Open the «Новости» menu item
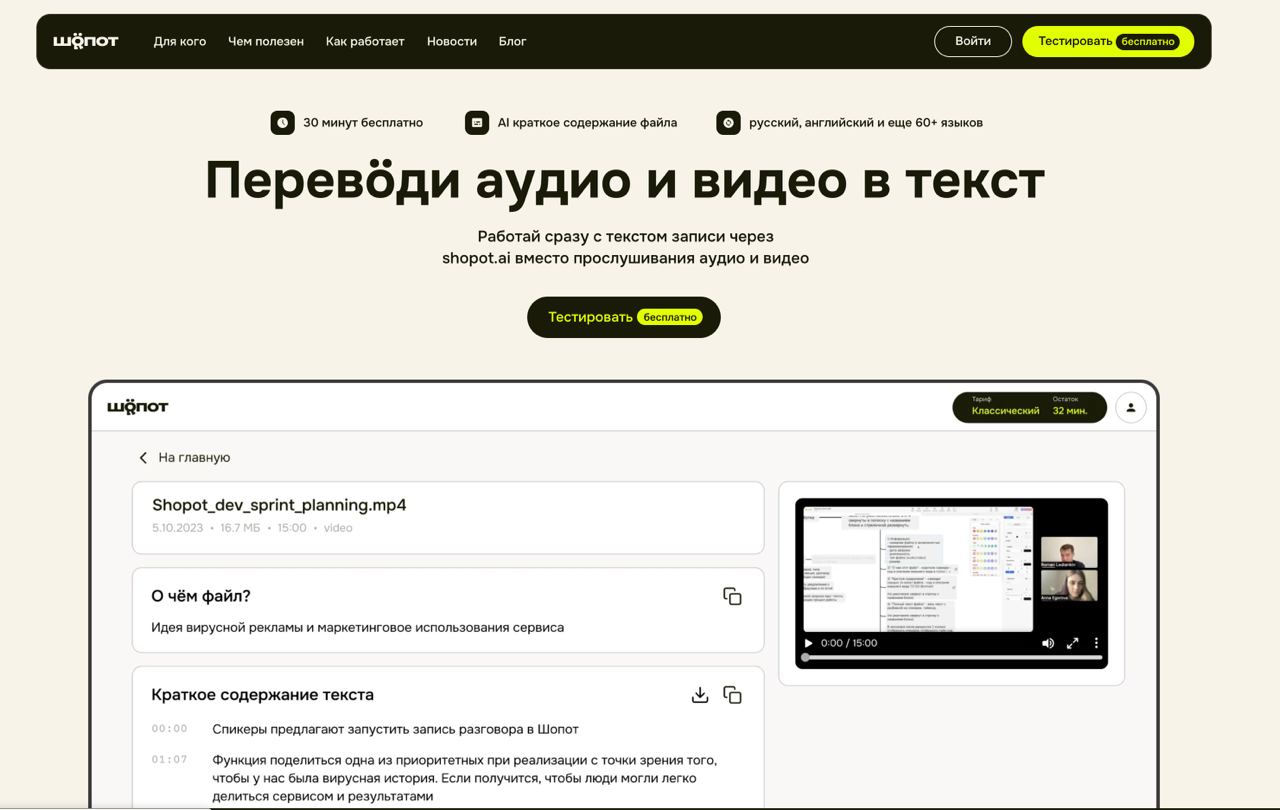The height and width of the screenshot is (810, 1280). (x=452, y=41)
